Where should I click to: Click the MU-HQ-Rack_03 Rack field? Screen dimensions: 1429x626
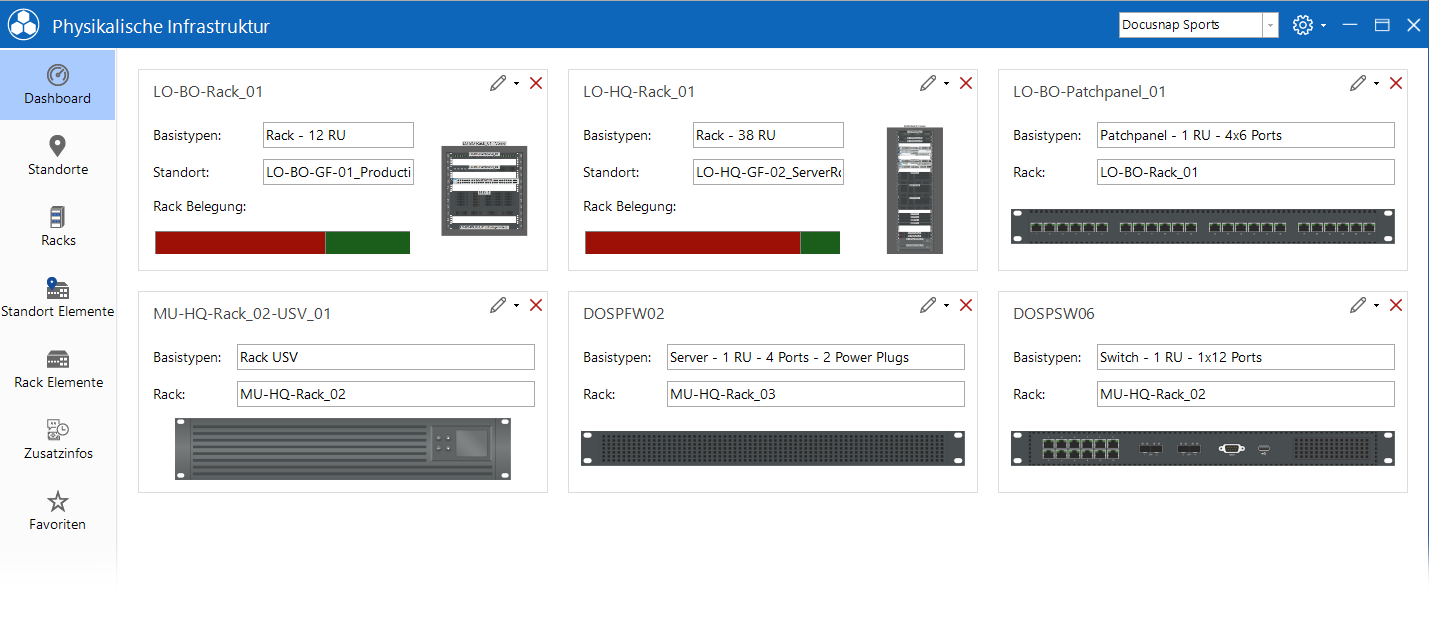pyautogui.click(x=816, y=394)
